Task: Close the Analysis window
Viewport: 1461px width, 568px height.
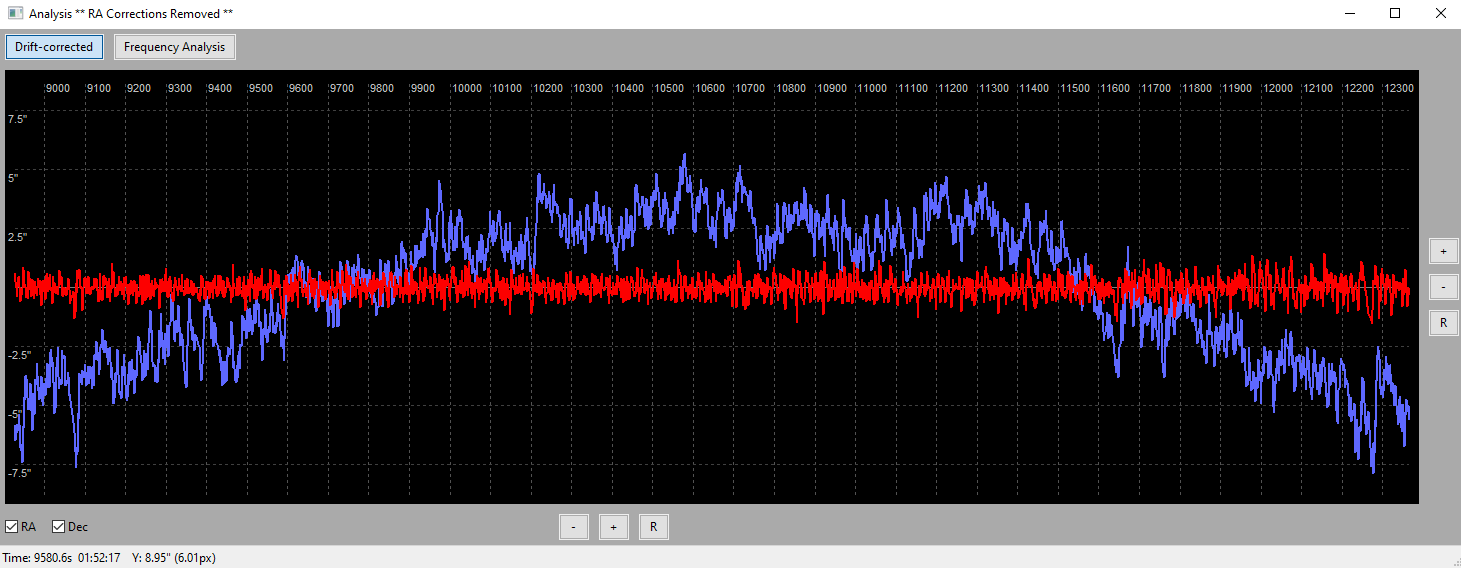Action: (1439, 14)
